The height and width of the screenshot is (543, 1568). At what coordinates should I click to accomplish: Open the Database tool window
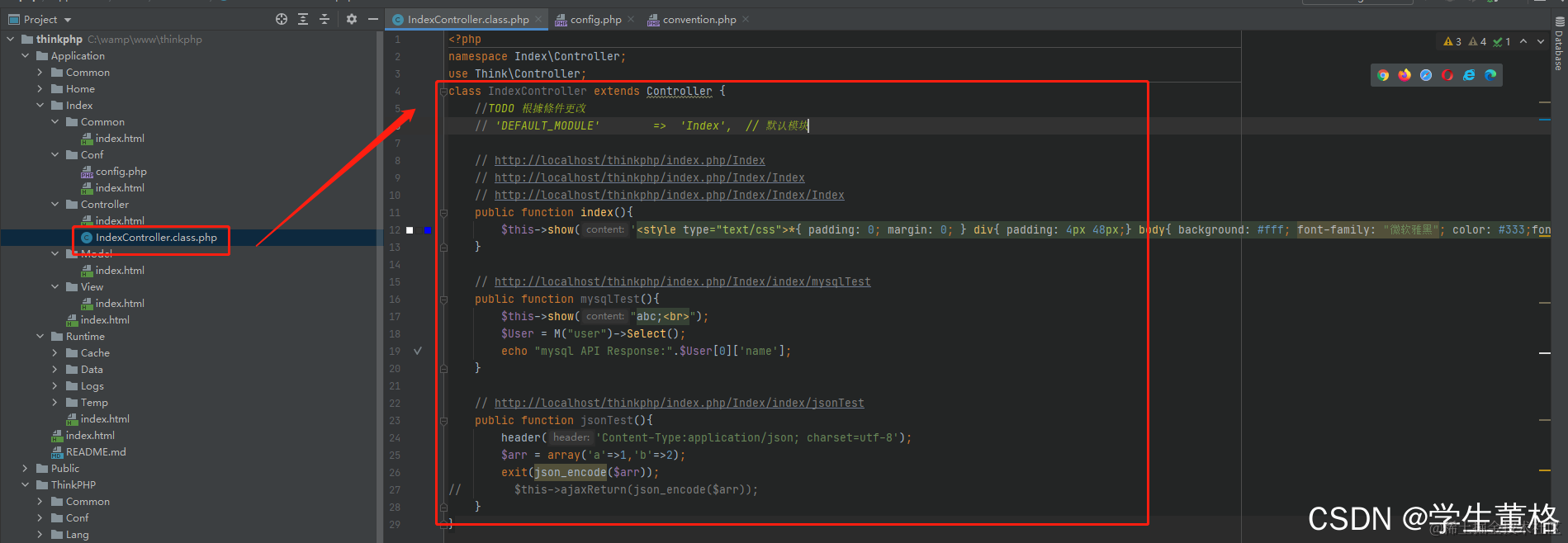pos(1559,43)
